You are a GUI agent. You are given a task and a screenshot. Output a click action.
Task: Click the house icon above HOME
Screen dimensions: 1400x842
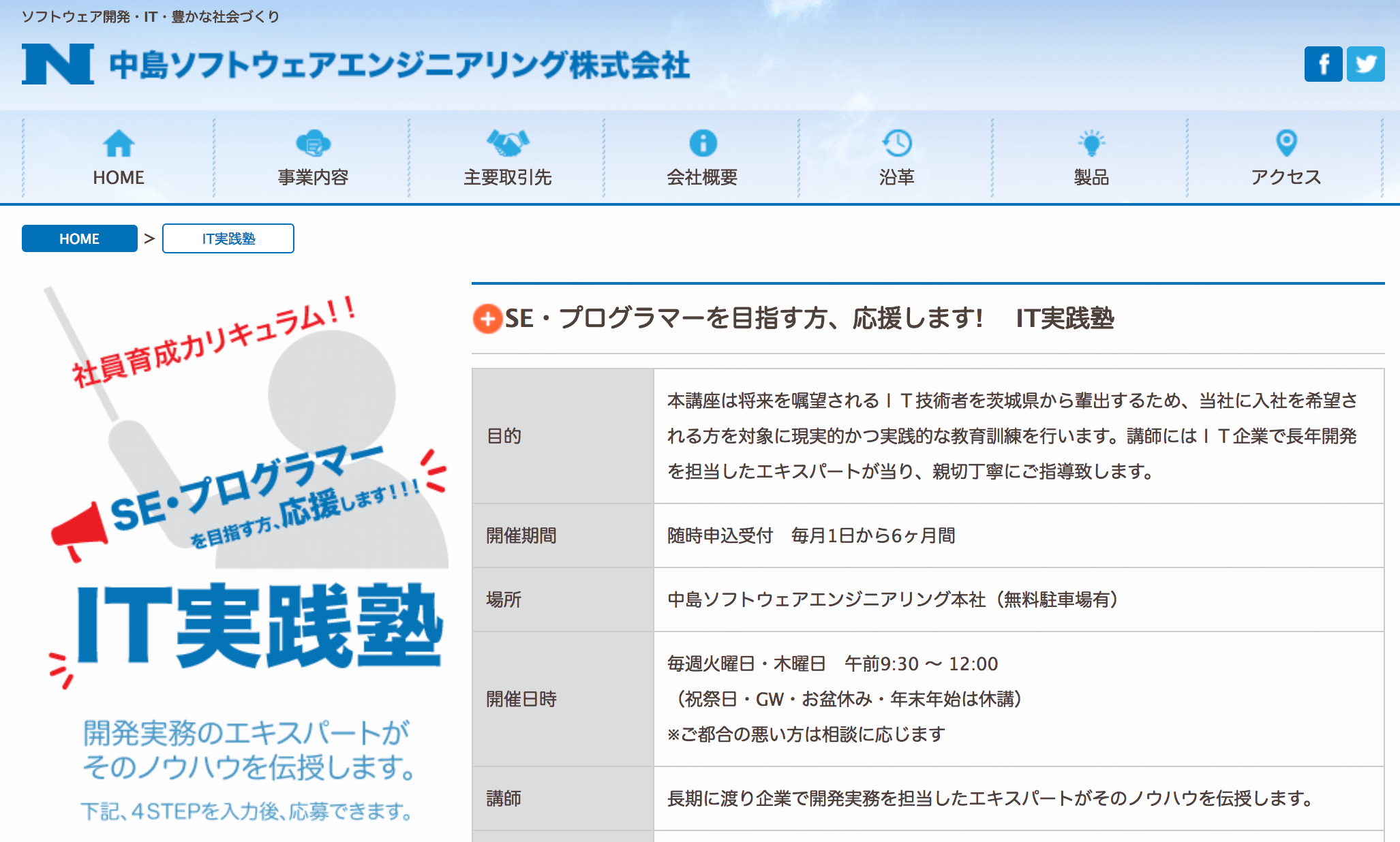coord(119,143)
